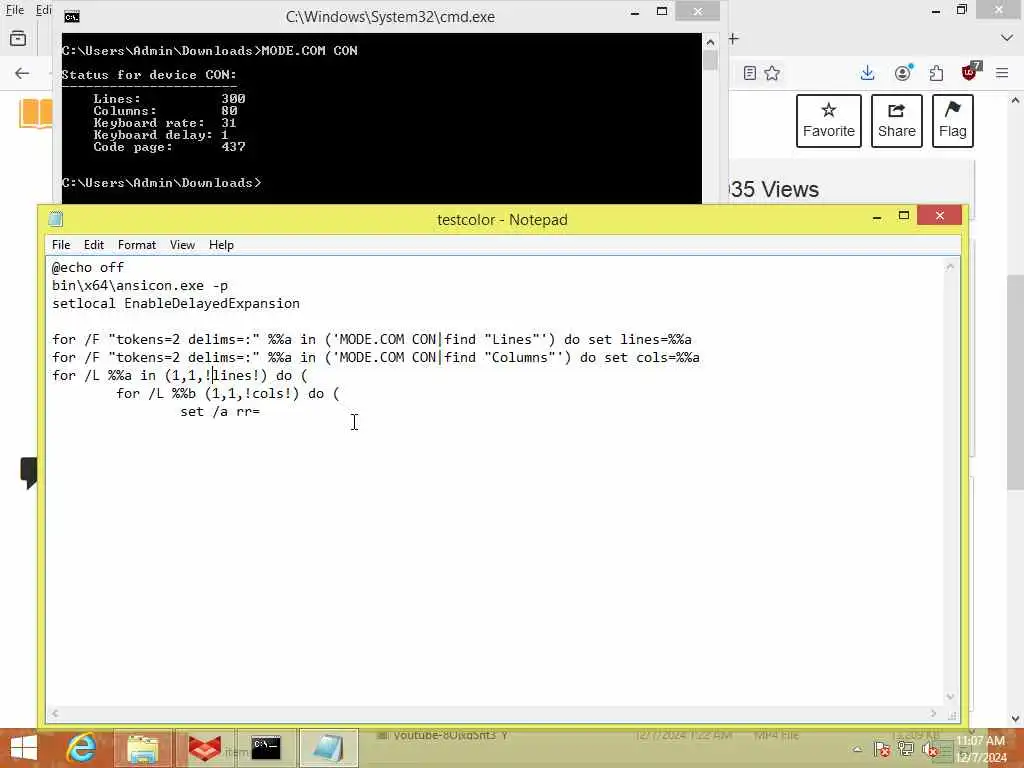The width and height of the screenshot is (1024, 768).
Task: Click the orange book logo on webpage
Action: click(x=36, y=114)
